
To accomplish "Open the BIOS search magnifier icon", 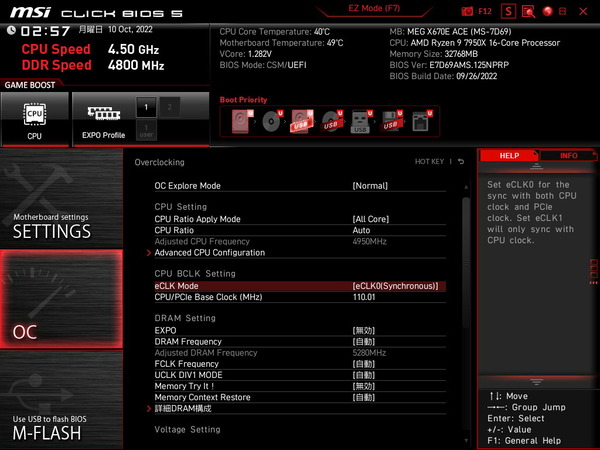I will pos(528,11).
